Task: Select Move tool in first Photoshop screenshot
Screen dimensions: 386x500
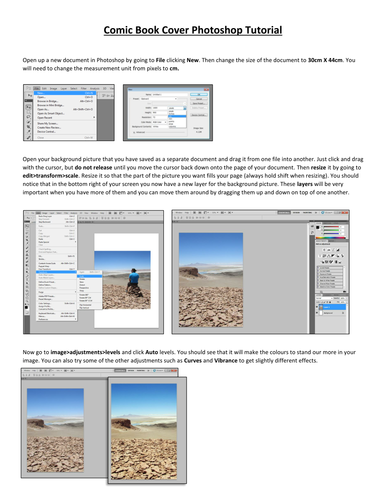Action: [28, 107]
